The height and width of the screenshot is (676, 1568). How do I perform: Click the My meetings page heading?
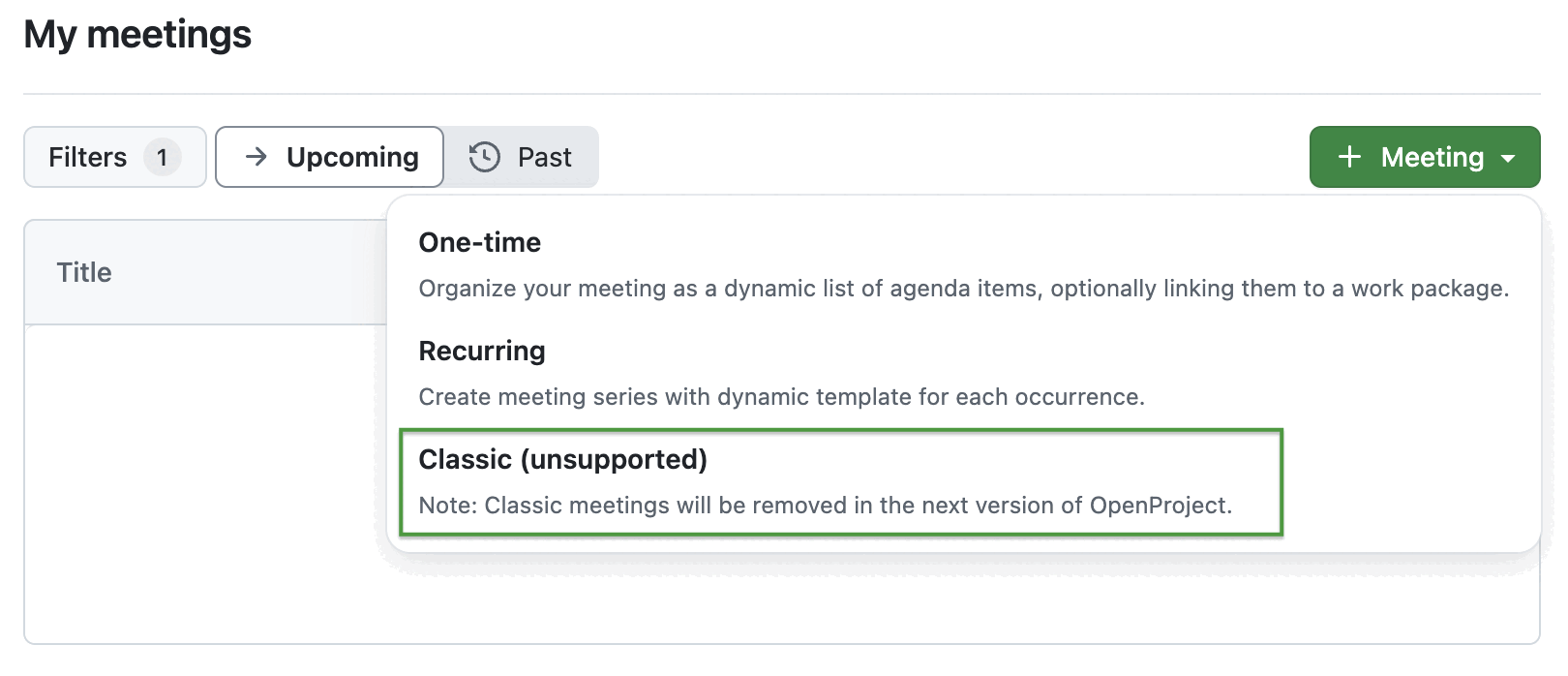click(139, 35)
